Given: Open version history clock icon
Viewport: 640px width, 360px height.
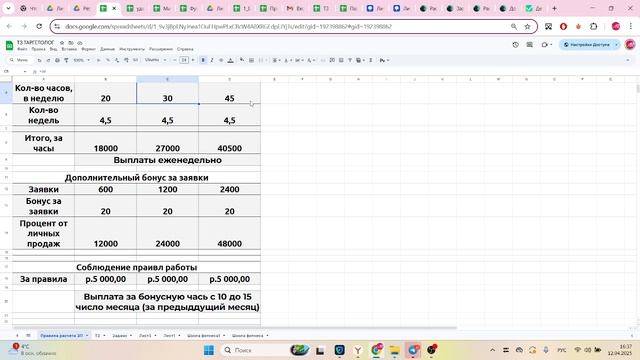Looking at the screenshot, I should point(516,44).
